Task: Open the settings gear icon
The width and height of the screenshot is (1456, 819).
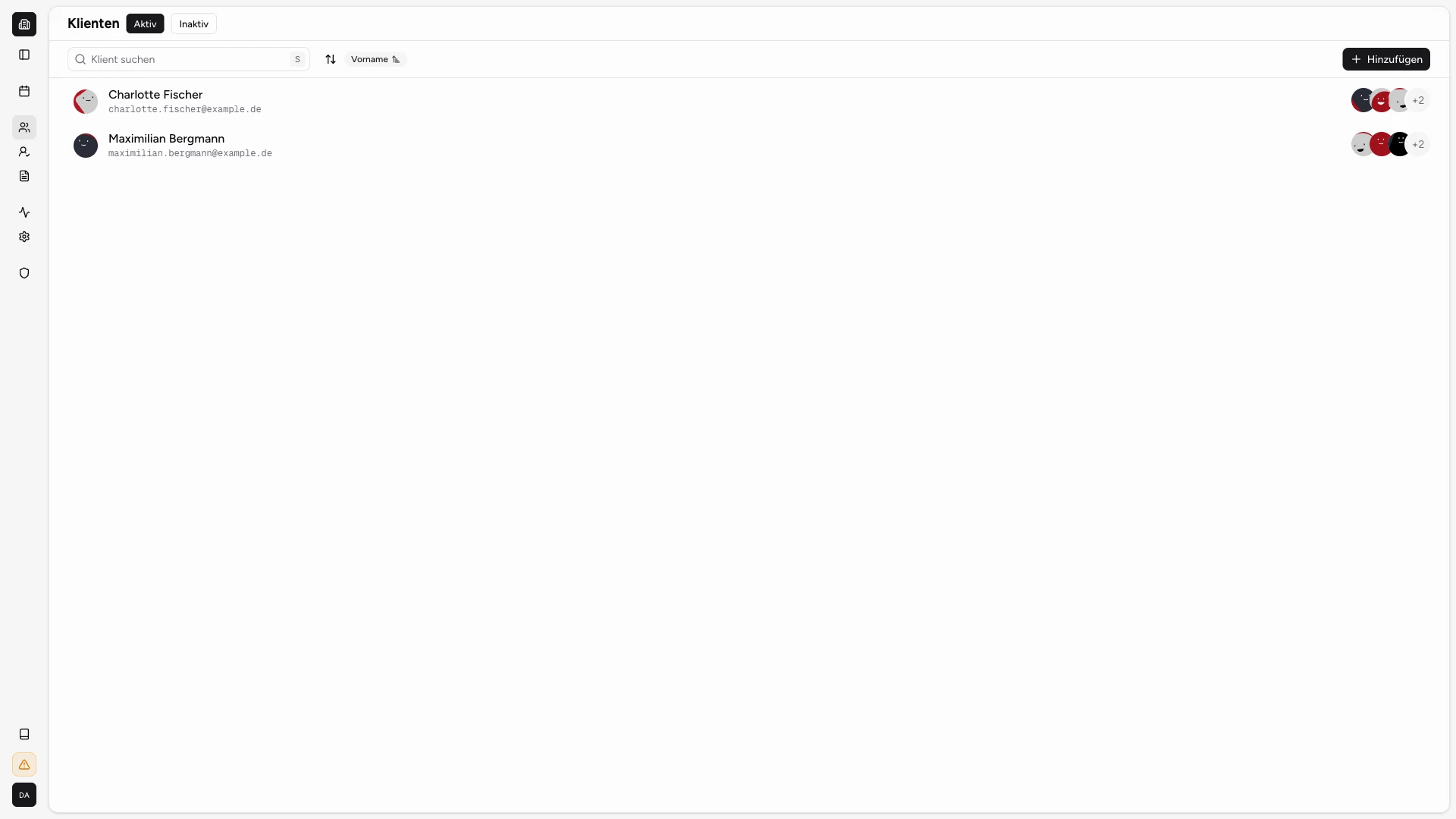Action: [x=24, y=237]
